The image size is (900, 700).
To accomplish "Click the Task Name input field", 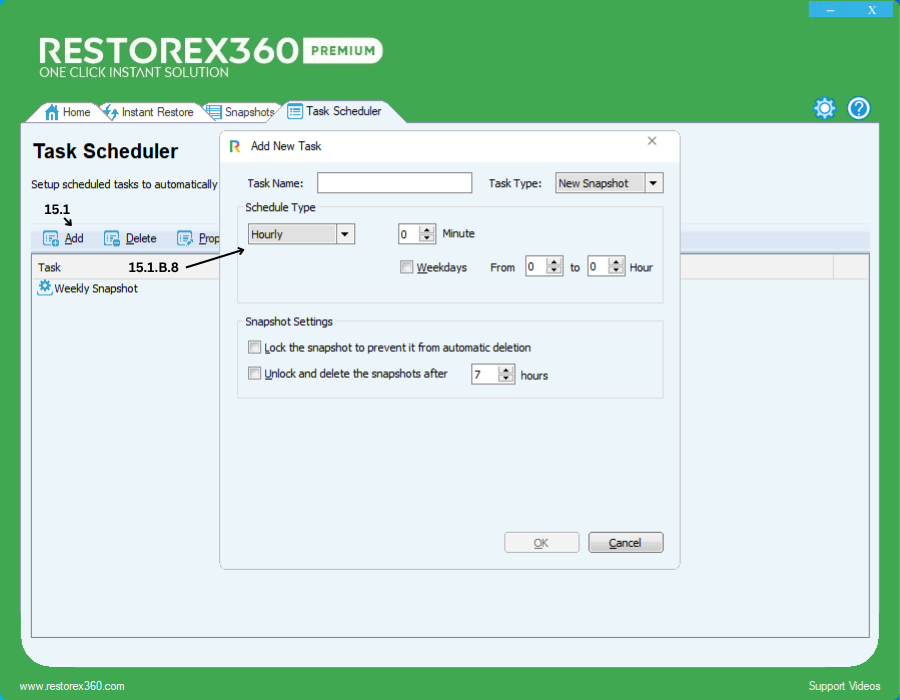I will pos(394,183).
